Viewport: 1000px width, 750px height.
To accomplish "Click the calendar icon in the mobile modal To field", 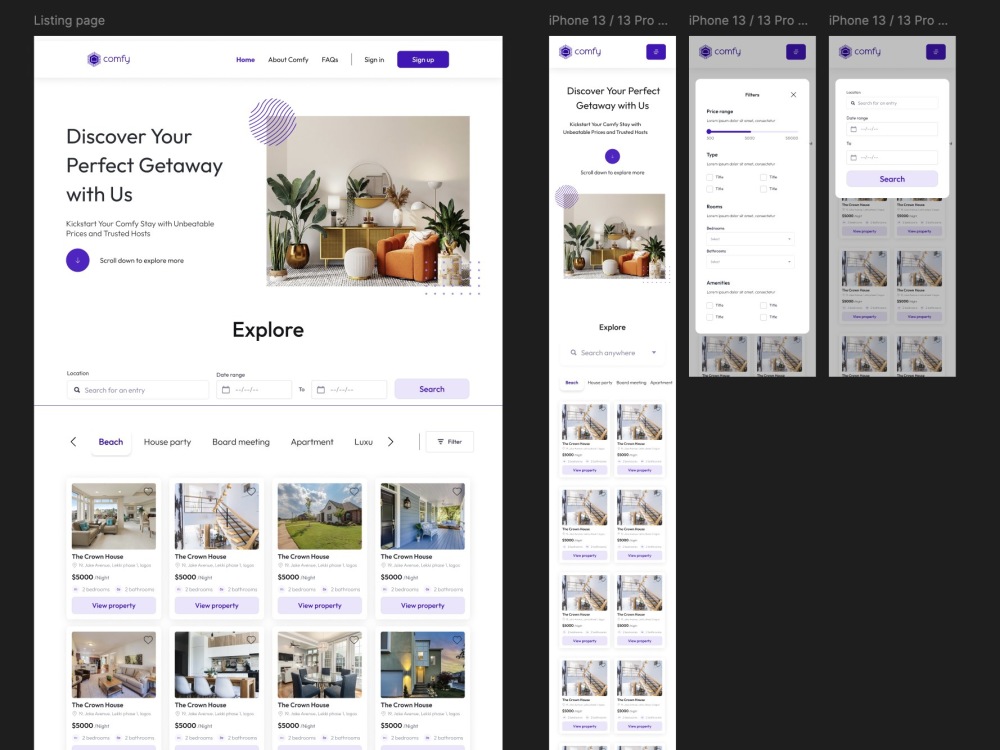I will (853, 157).
